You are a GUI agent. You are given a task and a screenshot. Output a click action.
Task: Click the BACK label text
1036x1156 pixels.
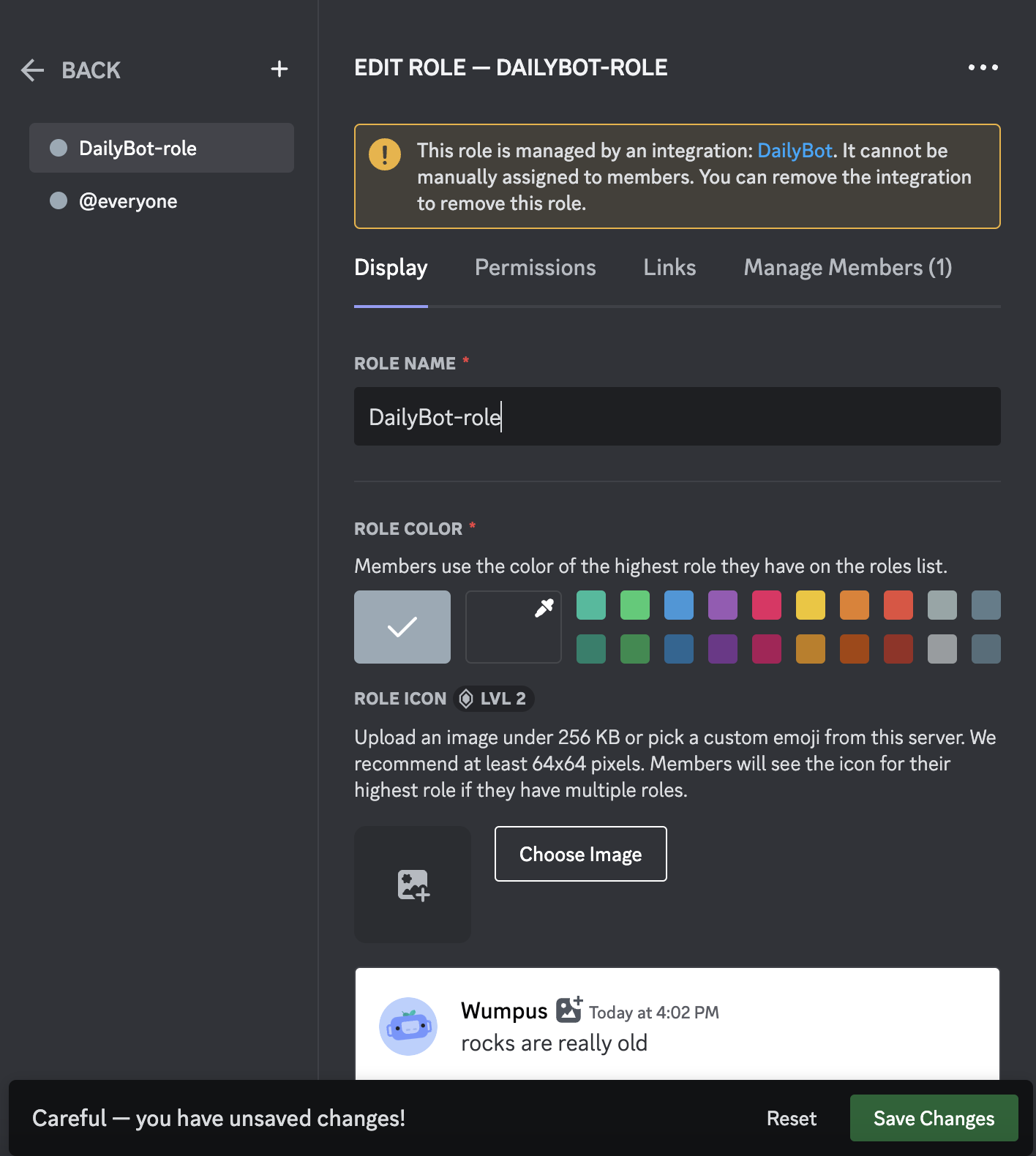91,70
